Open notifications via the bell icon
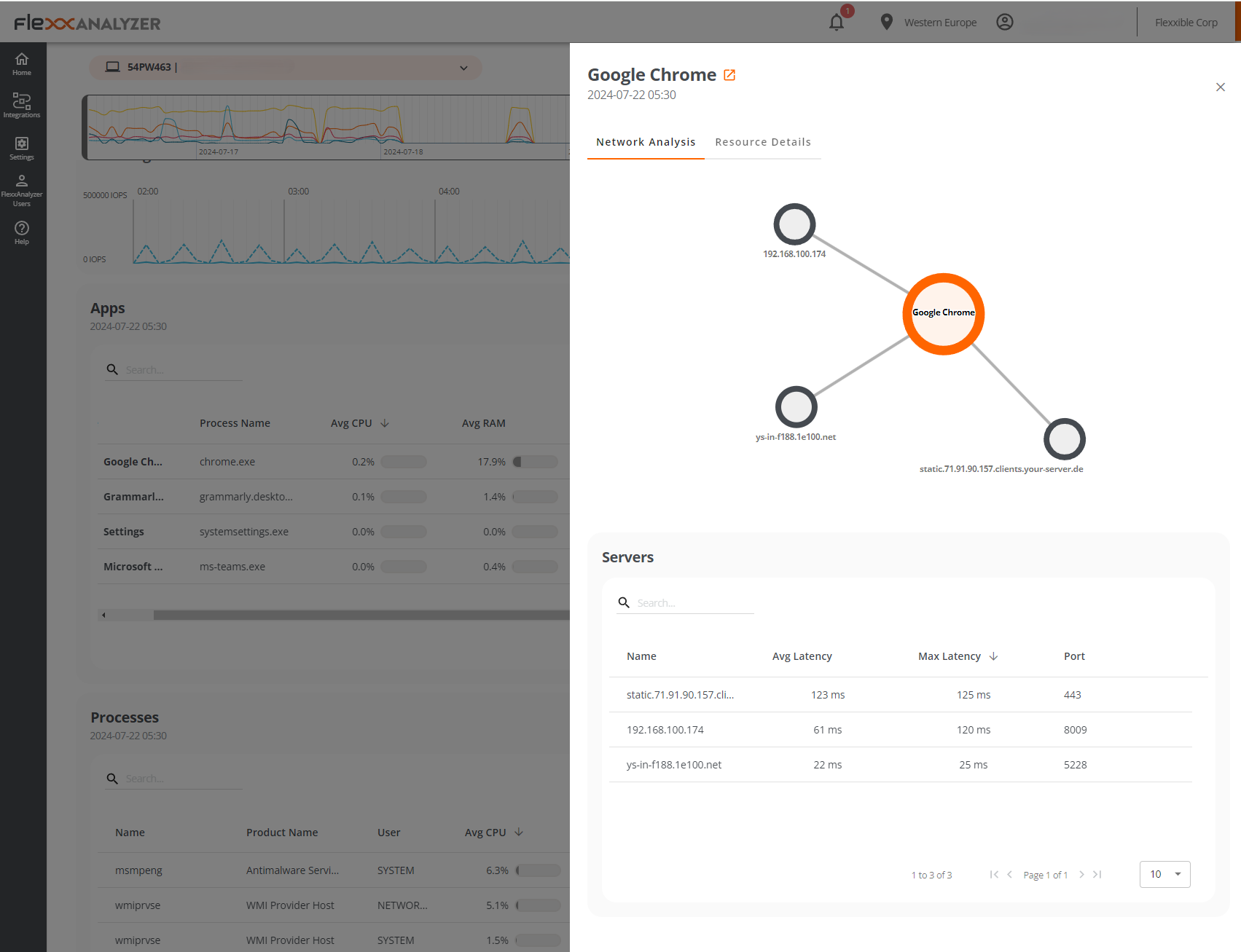 [x=836, y=22]
